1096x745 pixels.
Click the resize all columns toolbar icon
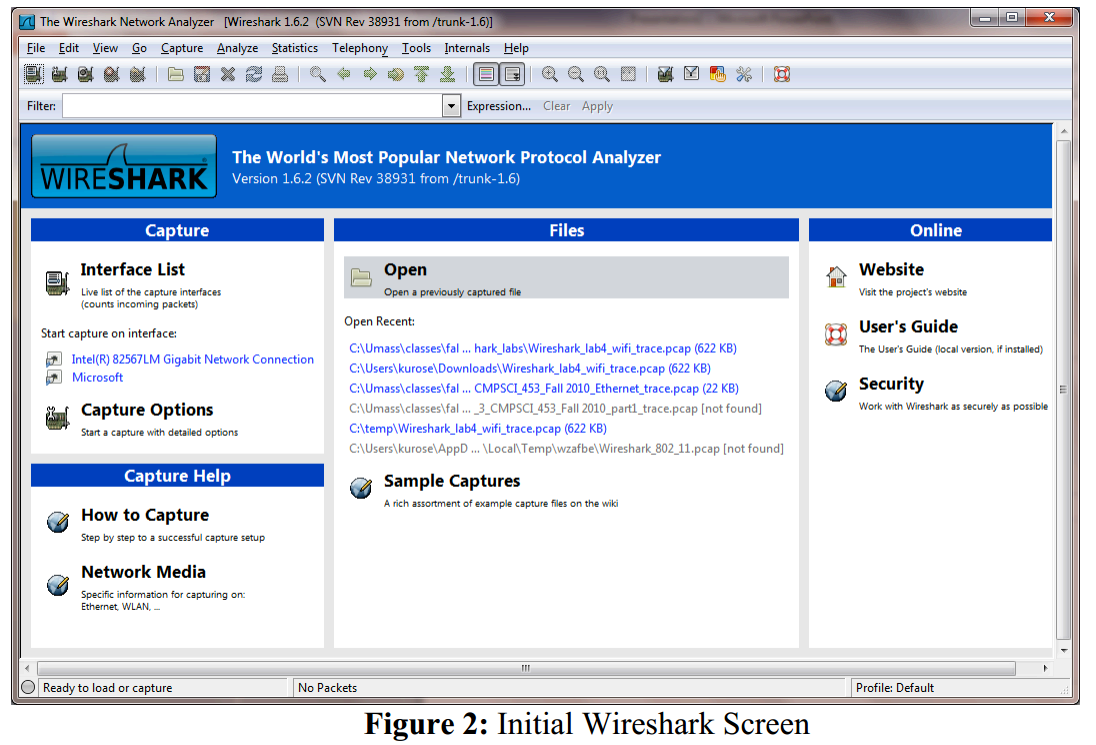click(x=628, y=74)
